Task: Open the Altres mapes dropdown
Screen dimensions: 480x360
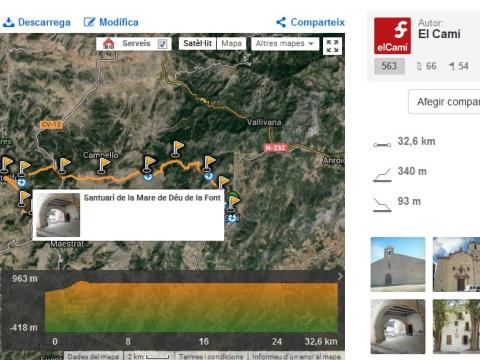Action: click(285, 44)
